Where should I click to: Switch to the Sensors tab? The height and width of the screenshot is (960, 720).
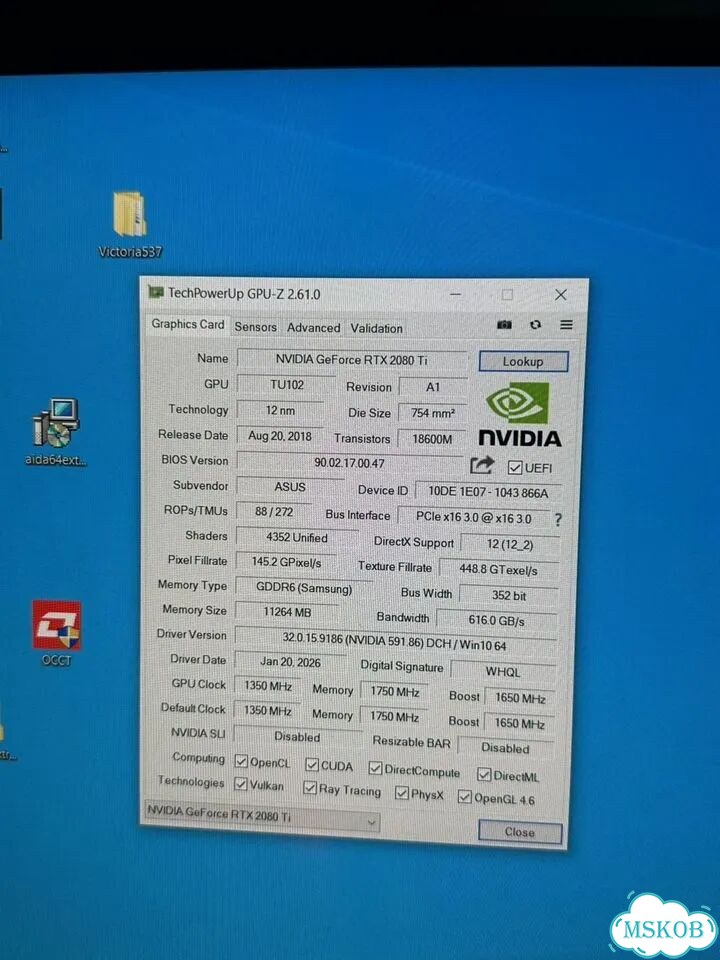pyautogui.click(x=255, y=327)
